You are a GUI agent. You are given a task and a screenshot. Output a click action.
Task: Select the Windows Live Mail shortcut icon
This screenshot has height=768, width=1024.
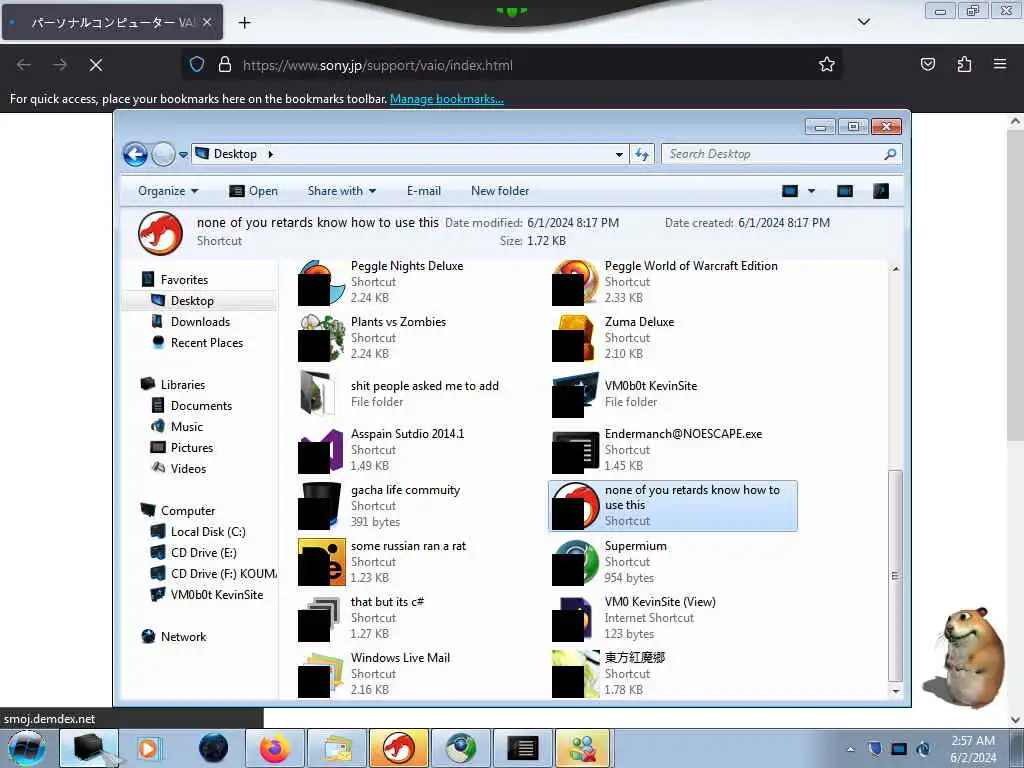321,674
